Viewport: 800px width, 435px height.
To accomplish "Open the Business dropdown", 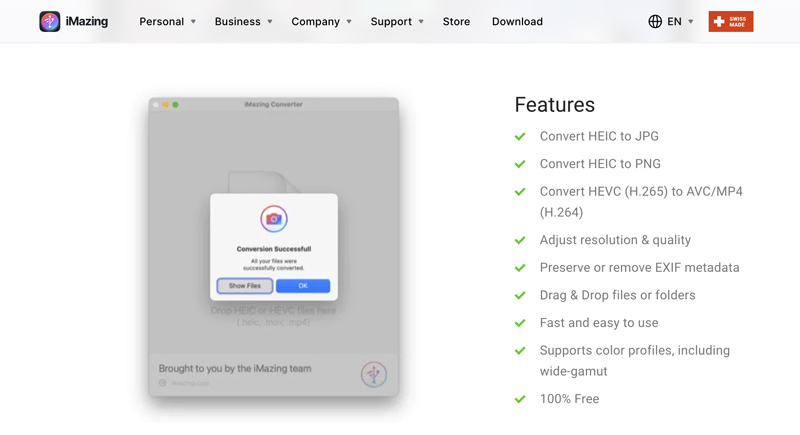I will click(243, 21).
